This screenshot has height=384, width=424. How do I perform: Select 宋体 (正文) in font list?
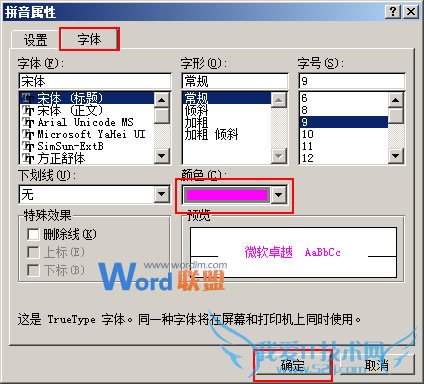(87, 110)
